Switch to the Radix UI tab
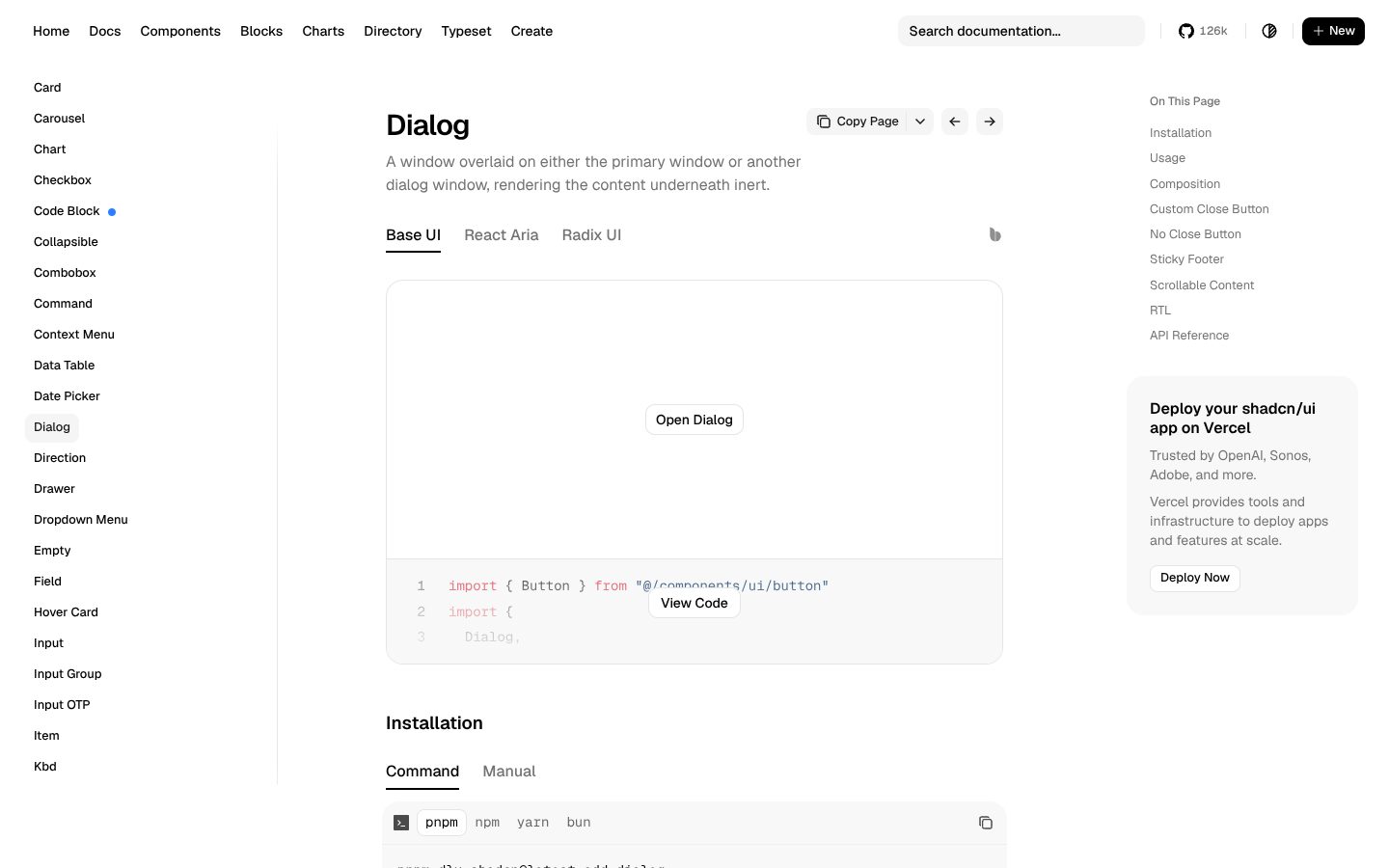1389x868 pixels. click(591, 235)
